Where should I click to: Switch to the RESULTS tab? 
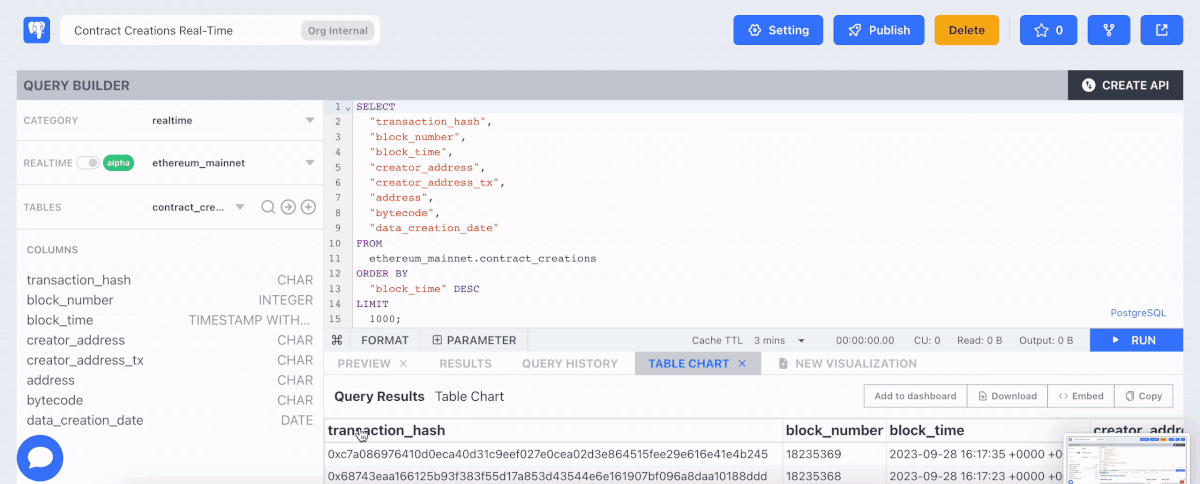click(x=465, y=363)
